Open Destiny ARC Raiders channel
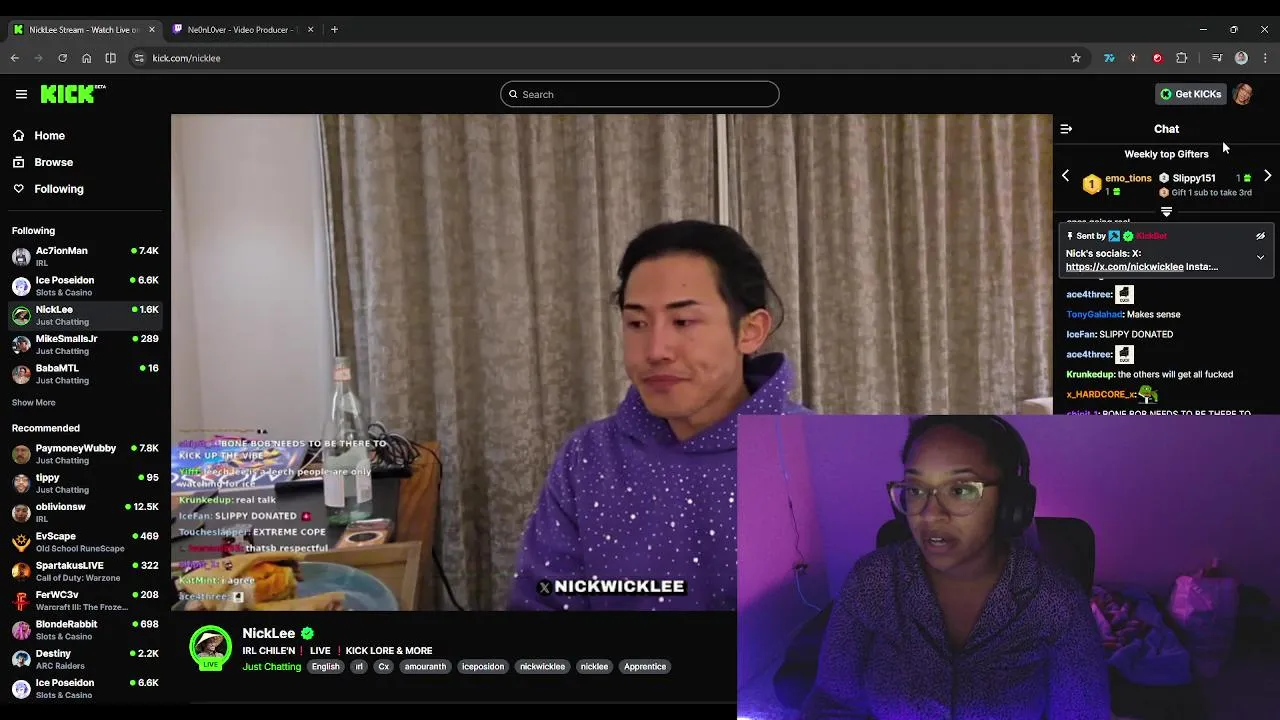The height and width of the screenshot is (720, 1280). 85,659
